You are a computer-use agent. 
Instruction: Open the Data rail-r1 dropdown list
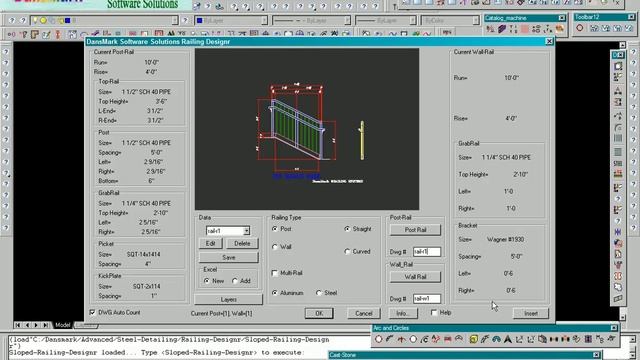coord(247,231)
